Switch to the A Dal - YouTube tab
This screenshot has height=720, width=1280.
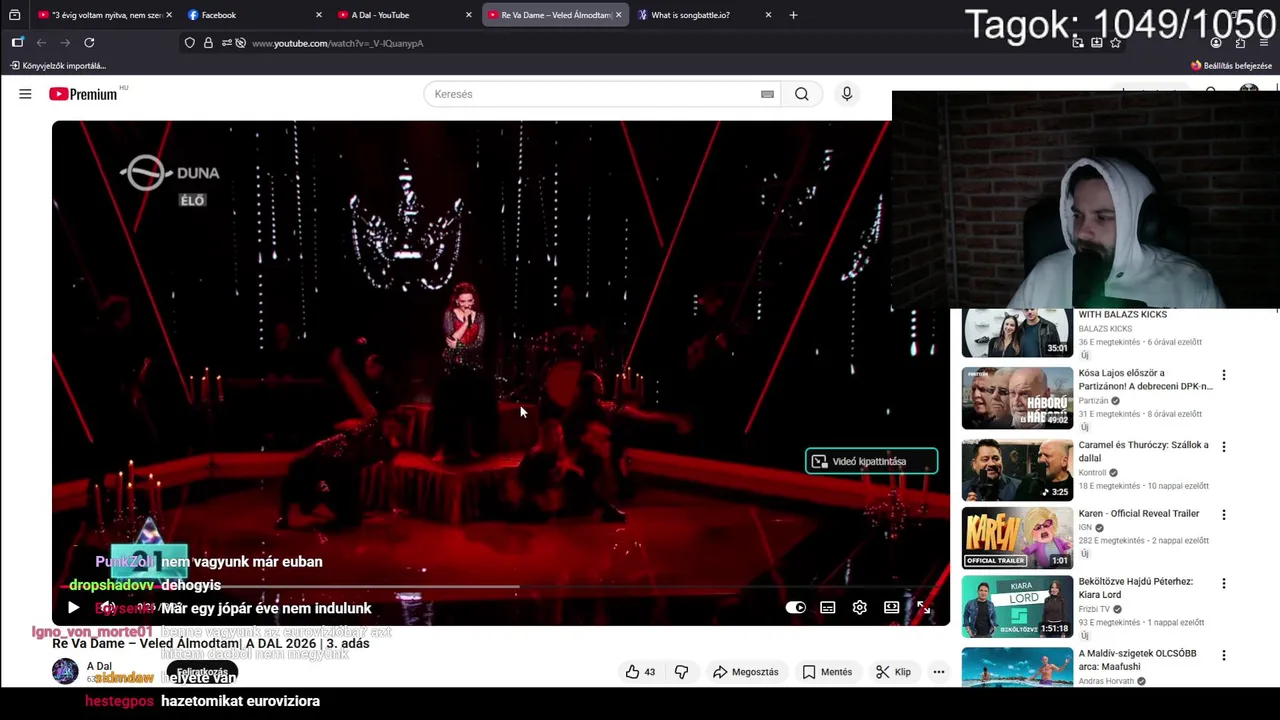click(x=405, y=15)
